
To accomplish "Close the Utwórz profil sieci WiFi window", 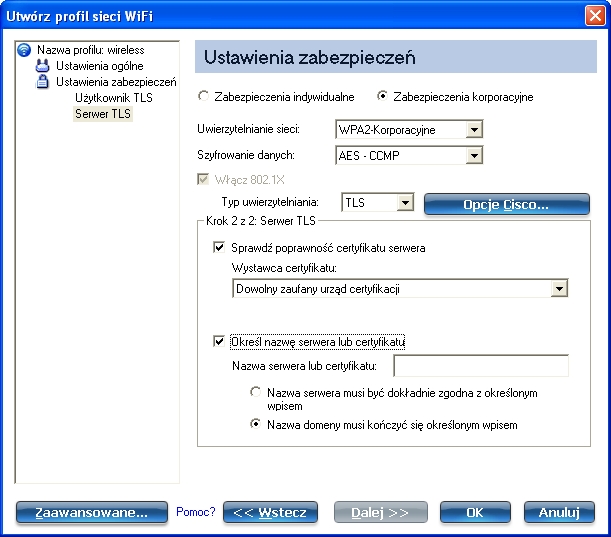I will point(595,16).
